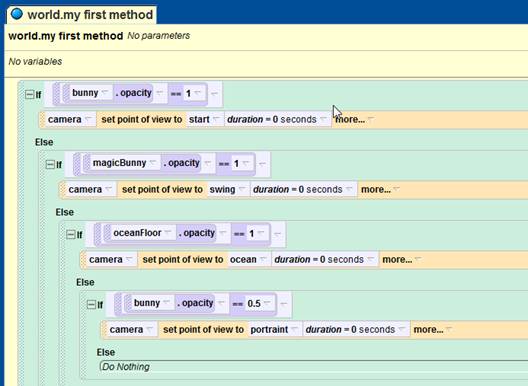This screenshot has width=528, height=386.
Task: Click the 'Do Nothing' placeholder
Action: [126, 366]
